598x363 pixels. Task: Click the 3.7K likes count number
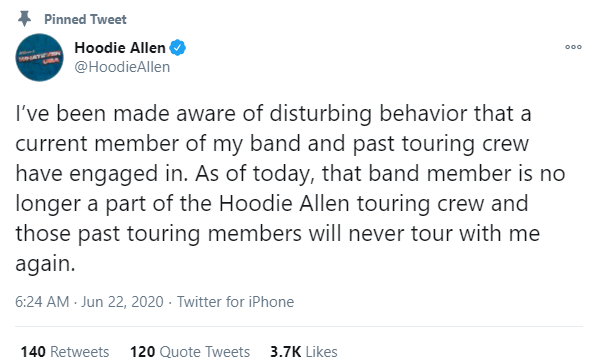286,351
